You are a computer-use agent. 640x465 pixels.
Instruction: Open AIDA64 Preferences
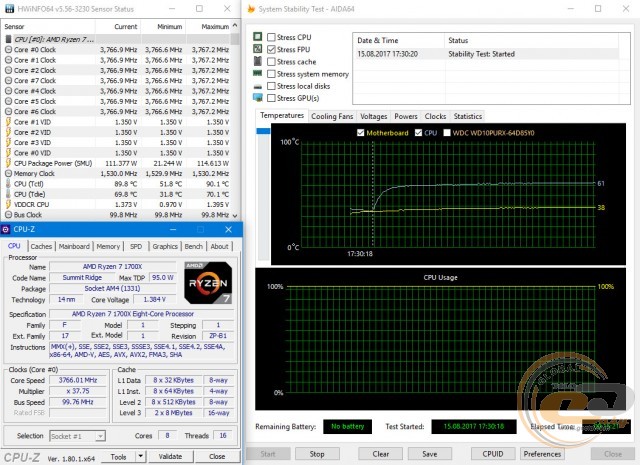coord(542,454)
